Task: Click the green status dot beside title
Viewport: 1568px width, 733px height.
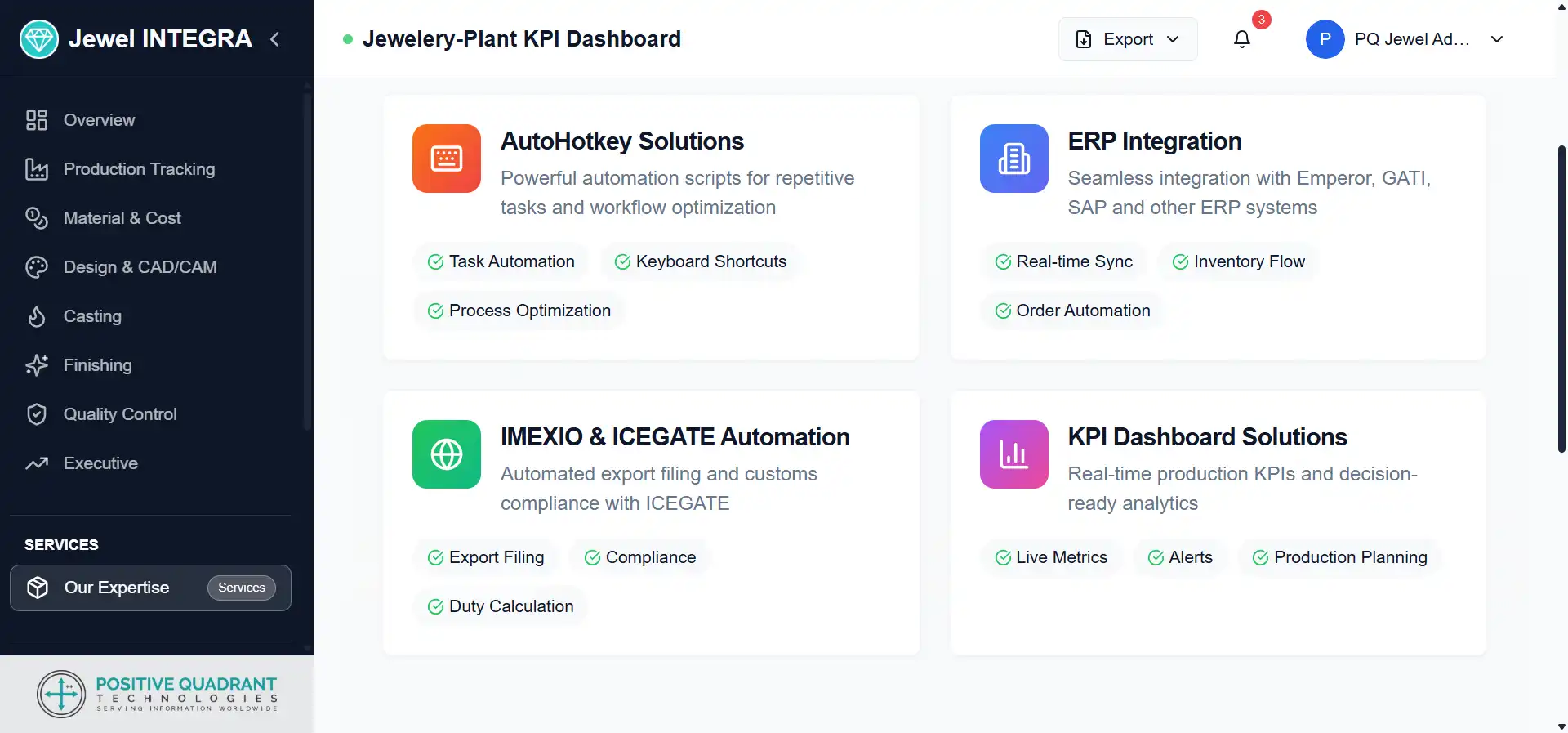Action: click(348, 39)
